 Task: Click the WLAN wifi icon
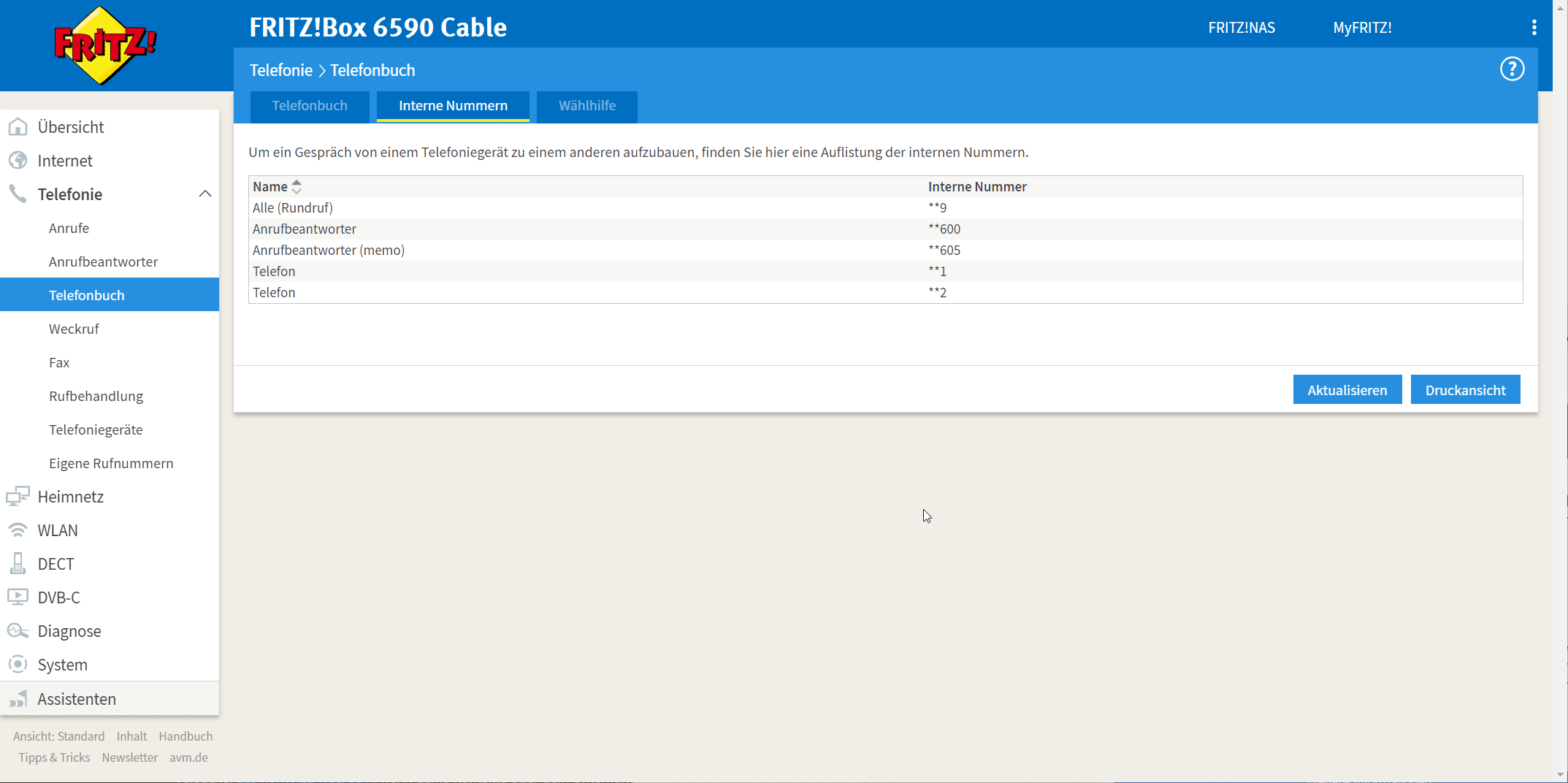pyautogui.click(x=18, y=530)
